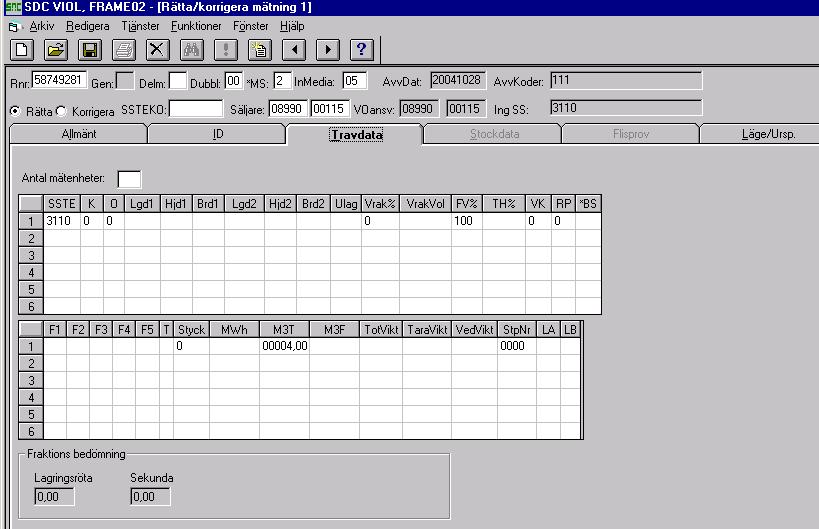Click the SSTEKO input field
Screen dimensions: 819x529
tap(196, 109)
